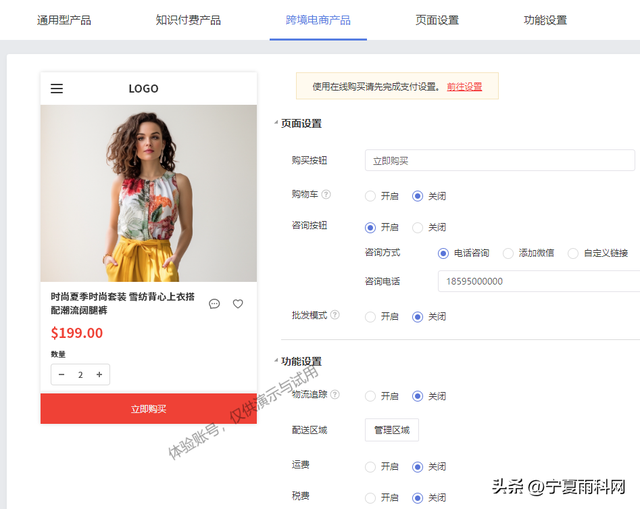Viewport: 640px width, 509px height.
Task: Select the 跨境电商产品 tab
Action: pyautogui.click(x=318, y=20)
